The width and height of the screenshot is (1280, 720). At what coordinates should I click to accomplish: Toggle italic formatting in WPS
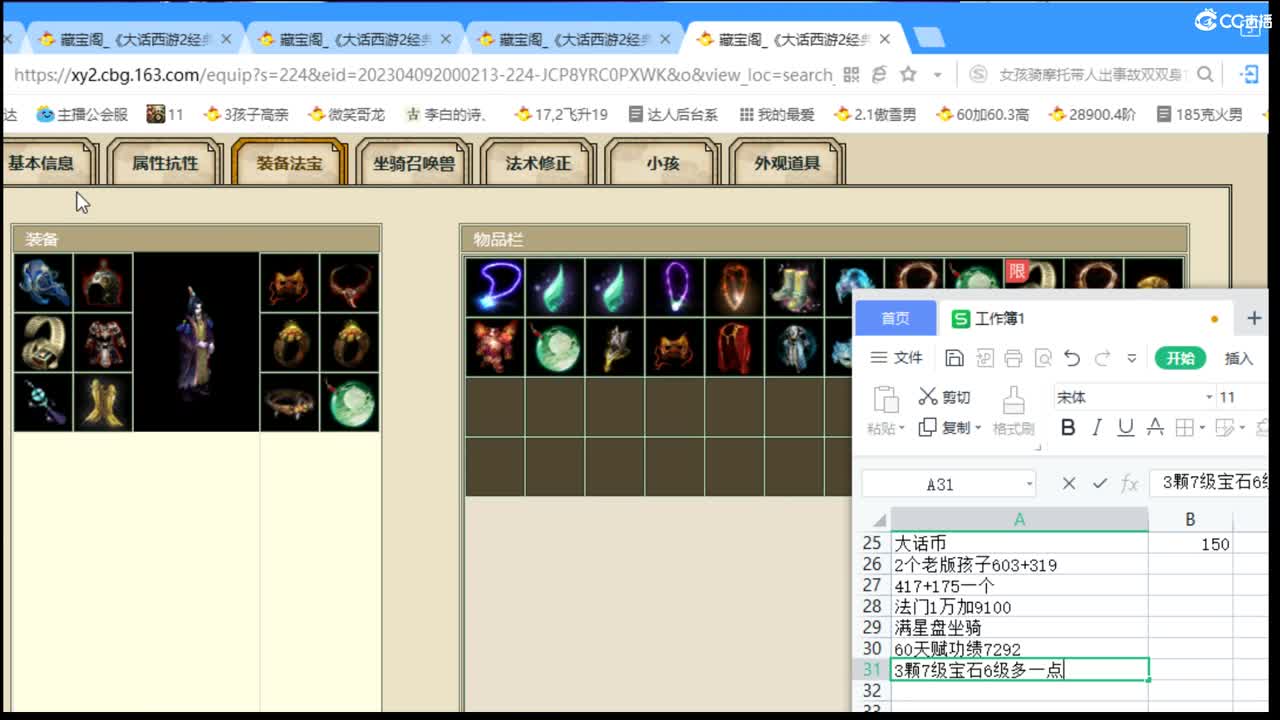[1097, 428]
